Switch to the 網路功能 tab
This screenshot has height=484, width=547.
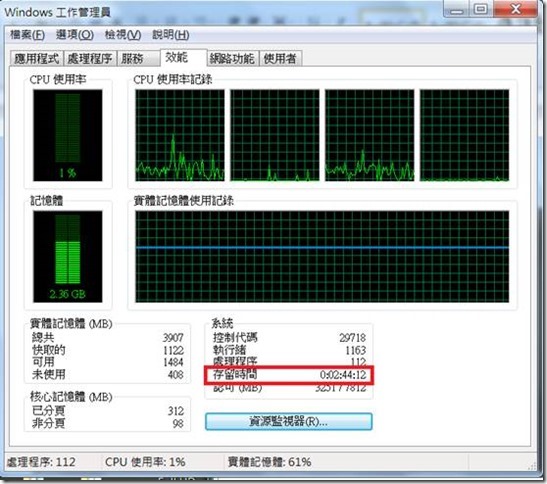pyautogui.click(x=233, y=59)
